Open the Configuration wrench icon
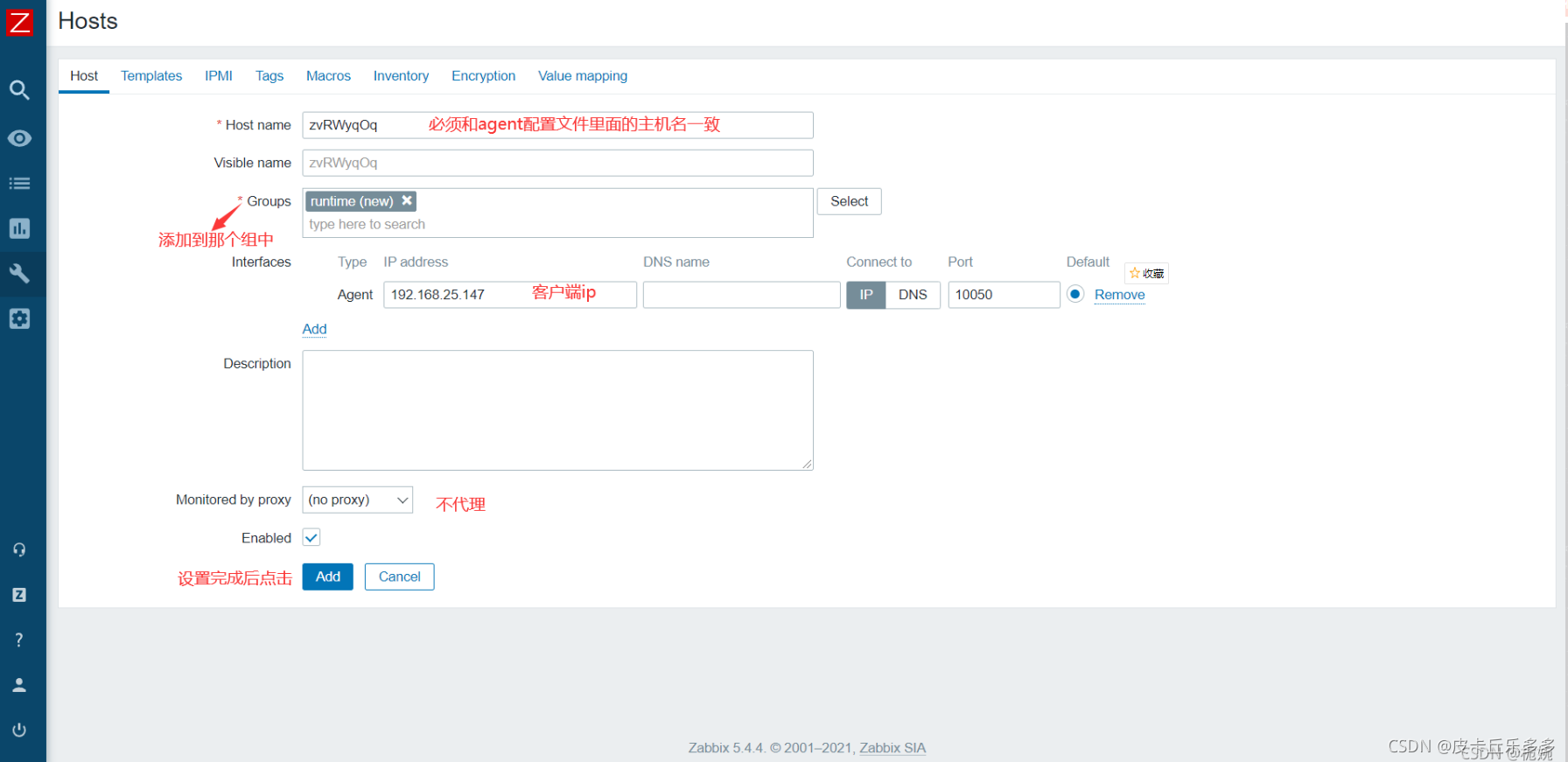 pos(19,274)
